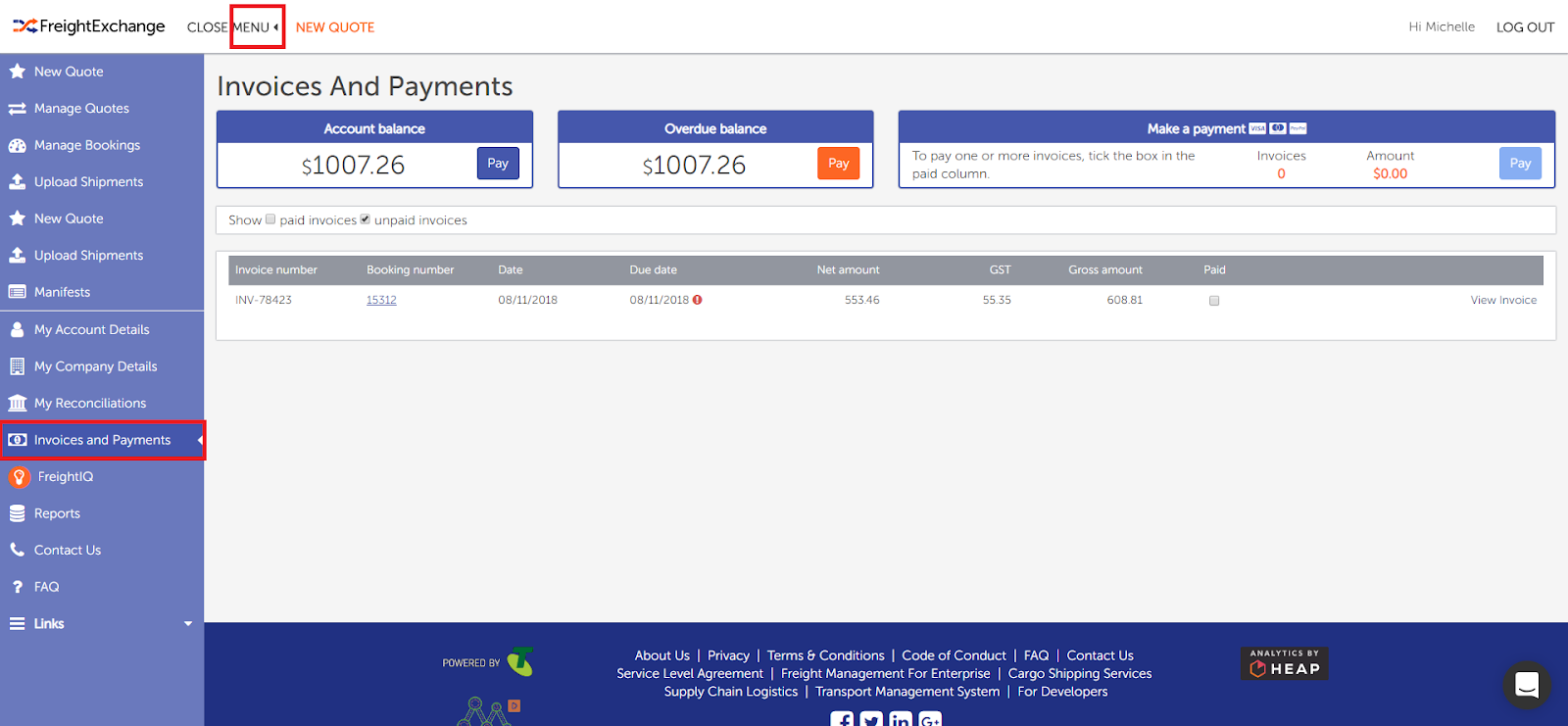
Task: Open the Code of Conduct footer link
Action: [x=954, y=655]
